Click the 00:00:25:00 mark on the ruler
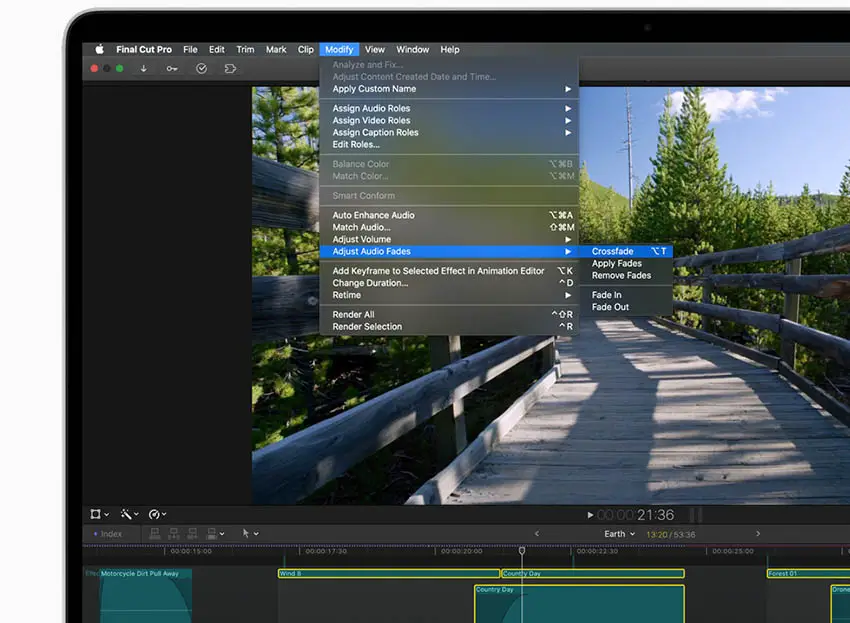 point(733,551)
